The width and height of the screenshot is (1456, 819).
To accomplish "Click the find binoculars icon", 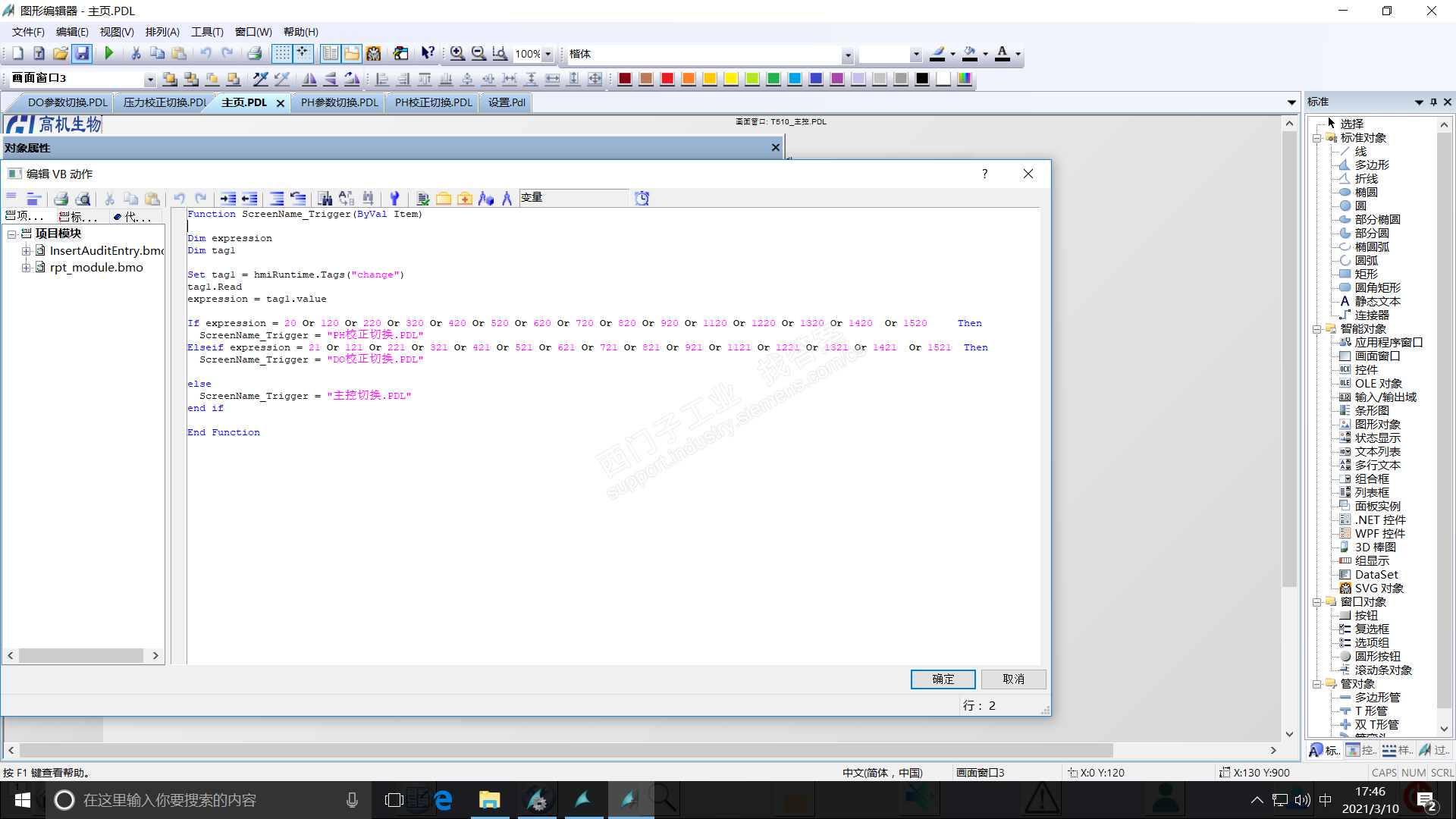I will coord(325,199).
